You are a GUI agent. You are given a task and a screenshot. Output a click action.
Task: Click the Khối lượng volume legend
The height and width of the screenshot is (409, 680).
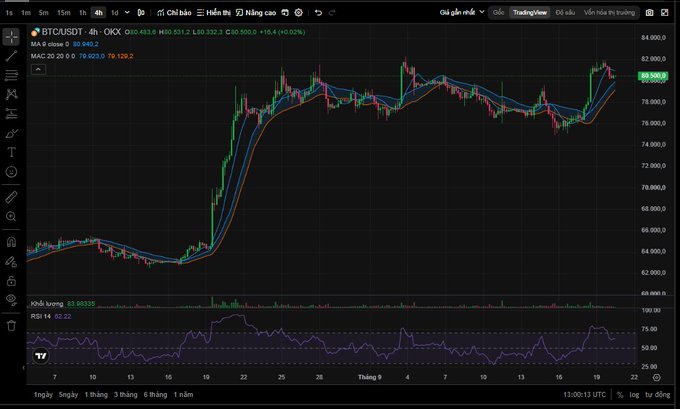(47, 304)
